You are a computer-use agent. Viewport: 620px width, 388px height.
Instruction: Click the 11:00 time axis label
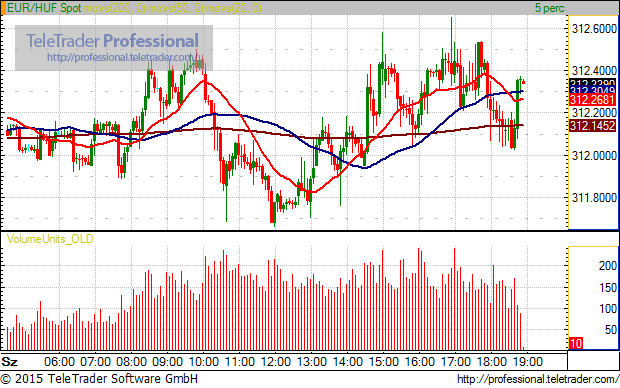pos(240,362)
